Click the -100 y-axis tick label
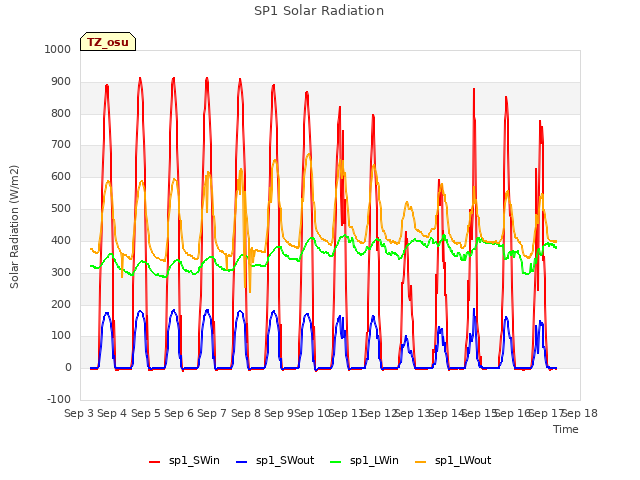The width and height of the screenshot is (640, 480). (x=59, y=399)
